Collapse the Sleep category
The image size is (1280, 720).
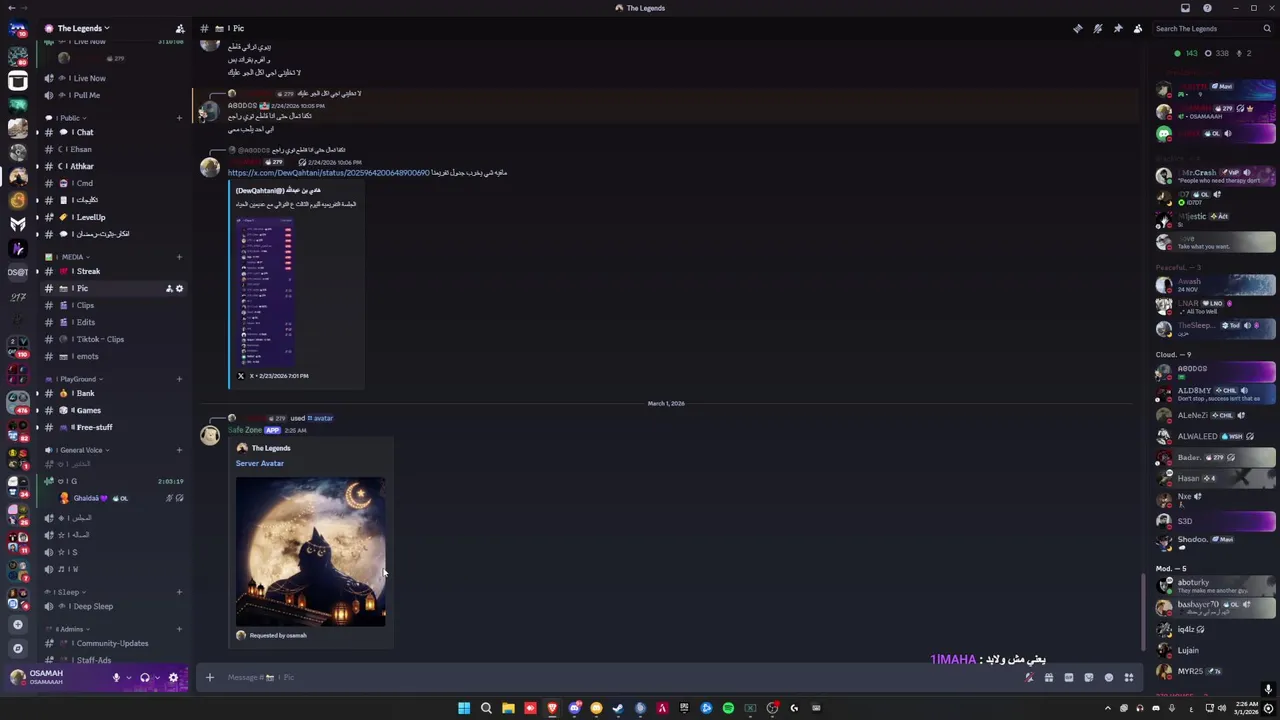[x=65, y=592]
